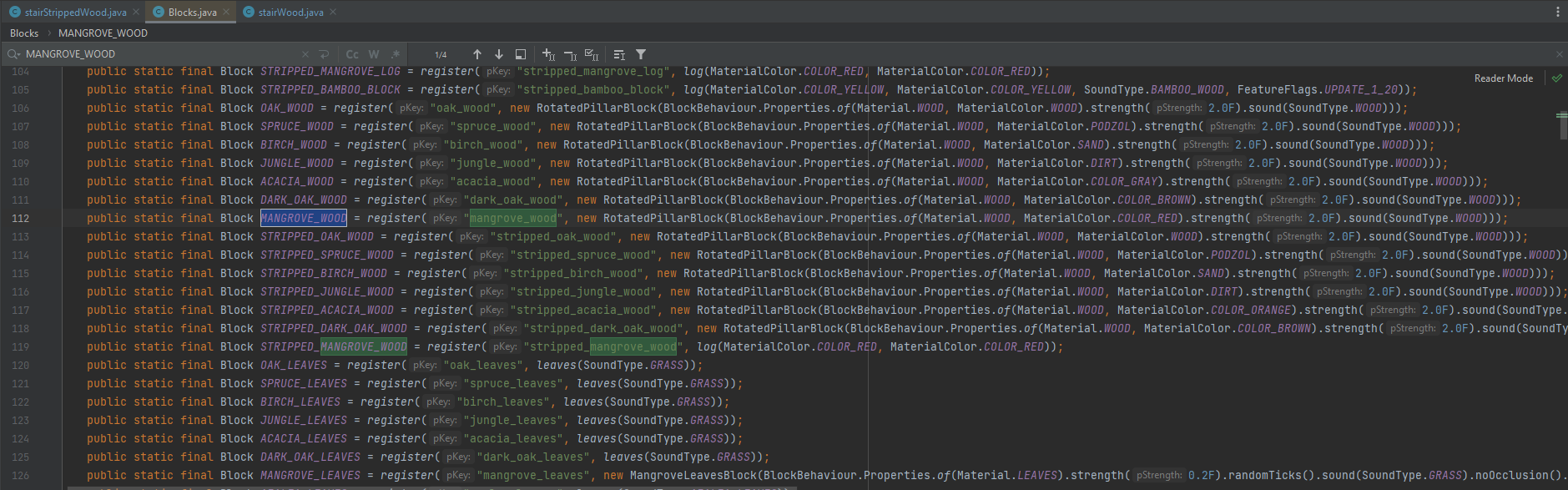1568x490 pixels.
Task: Add selection for next occurrence
Action: click(x=548, y=54)
